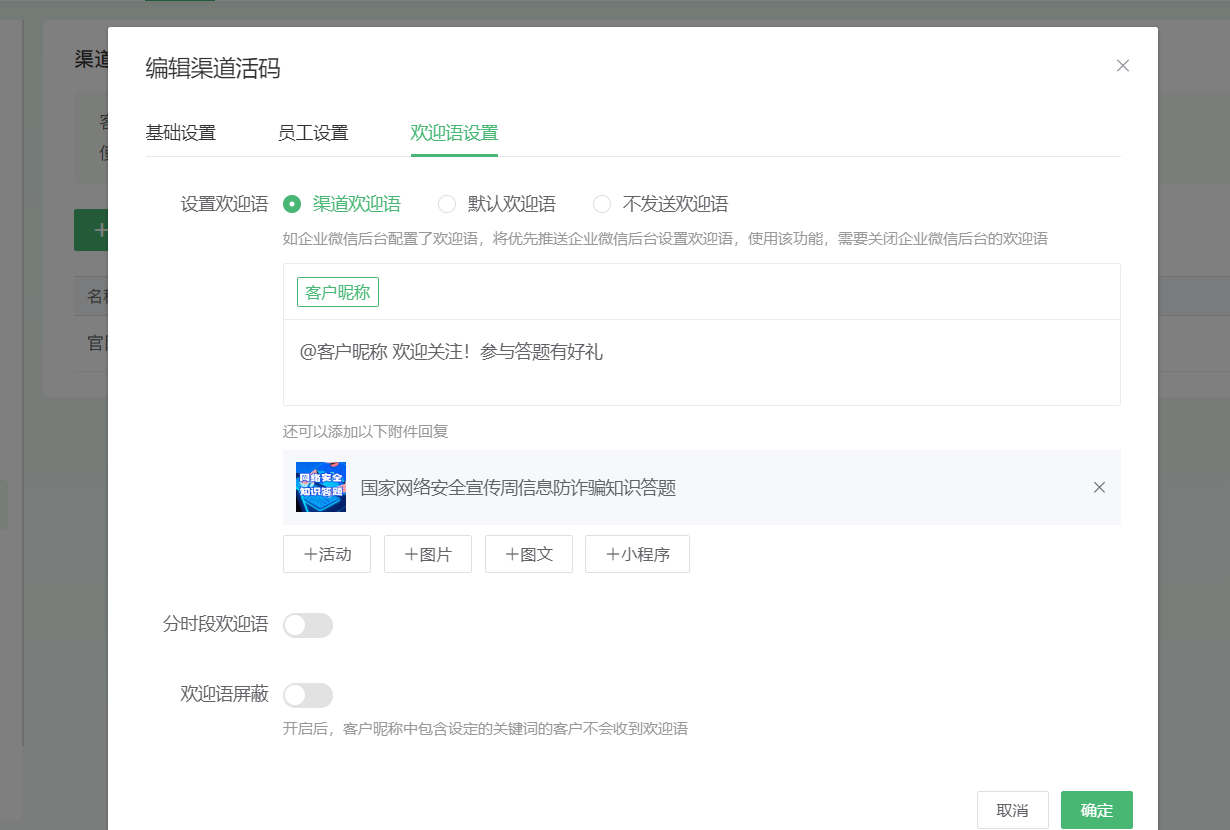The height and width of the screenshot is (830, 1230).
Task: Close the 编辑渠道活码 dialog
Action: click(1122, 66)
